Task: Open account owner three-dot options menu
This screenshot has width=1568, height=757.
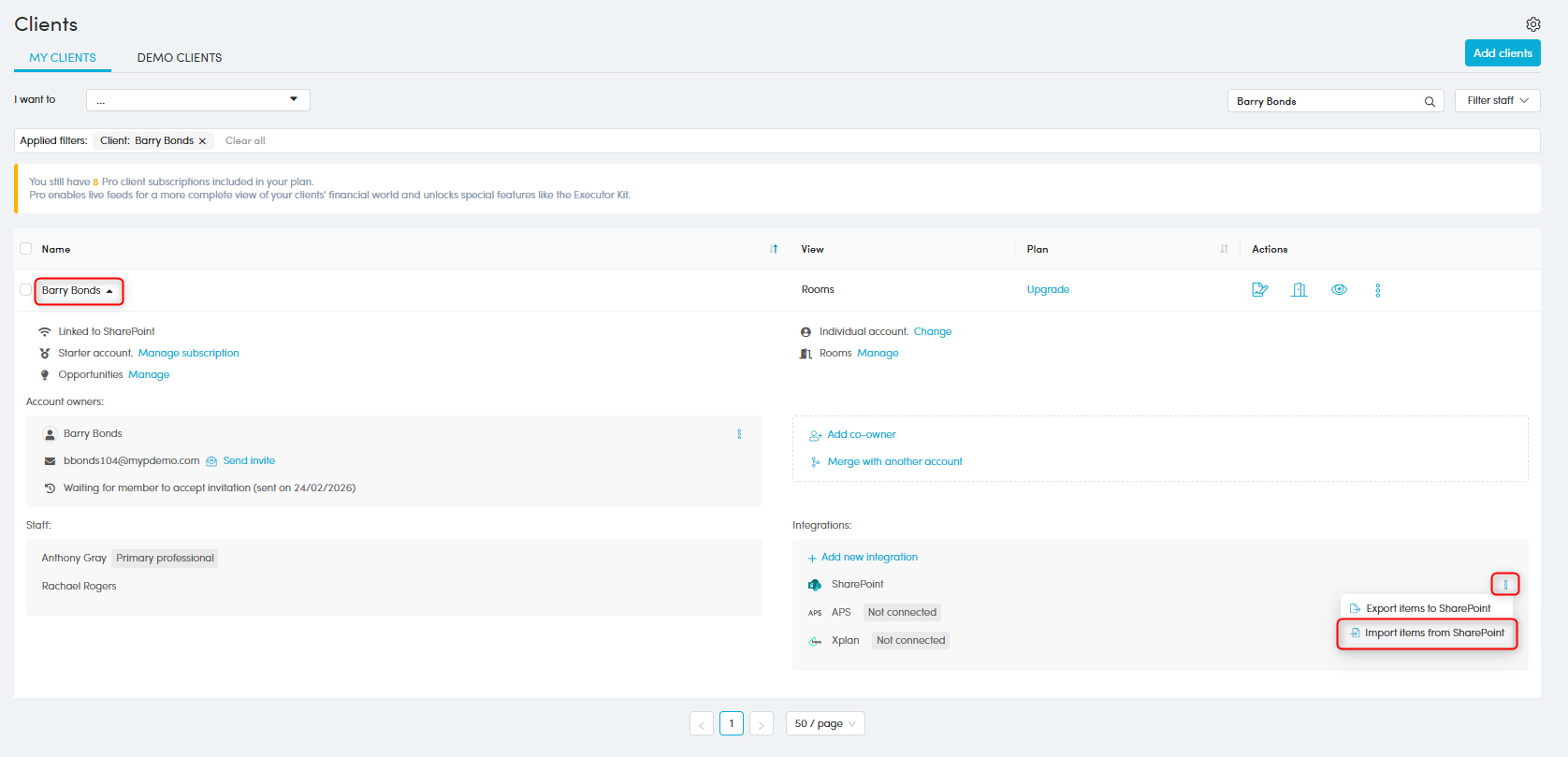Action: (x=739, y=434)
